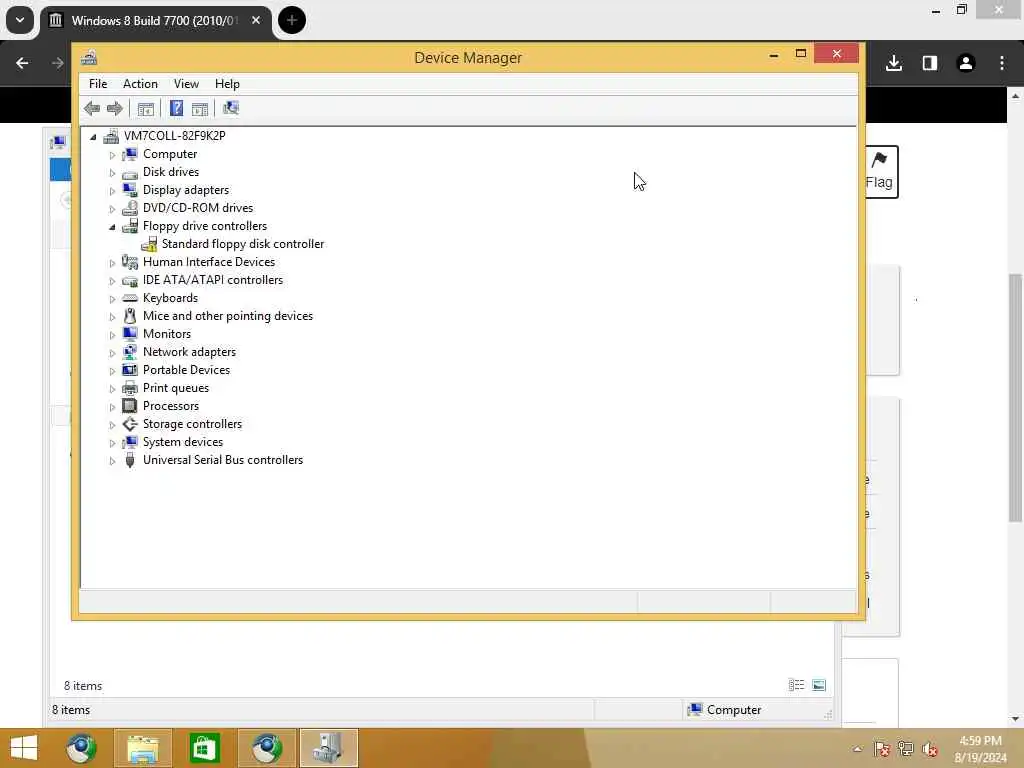
Task: Click the Disk drives icon
Action: [130, 172]
